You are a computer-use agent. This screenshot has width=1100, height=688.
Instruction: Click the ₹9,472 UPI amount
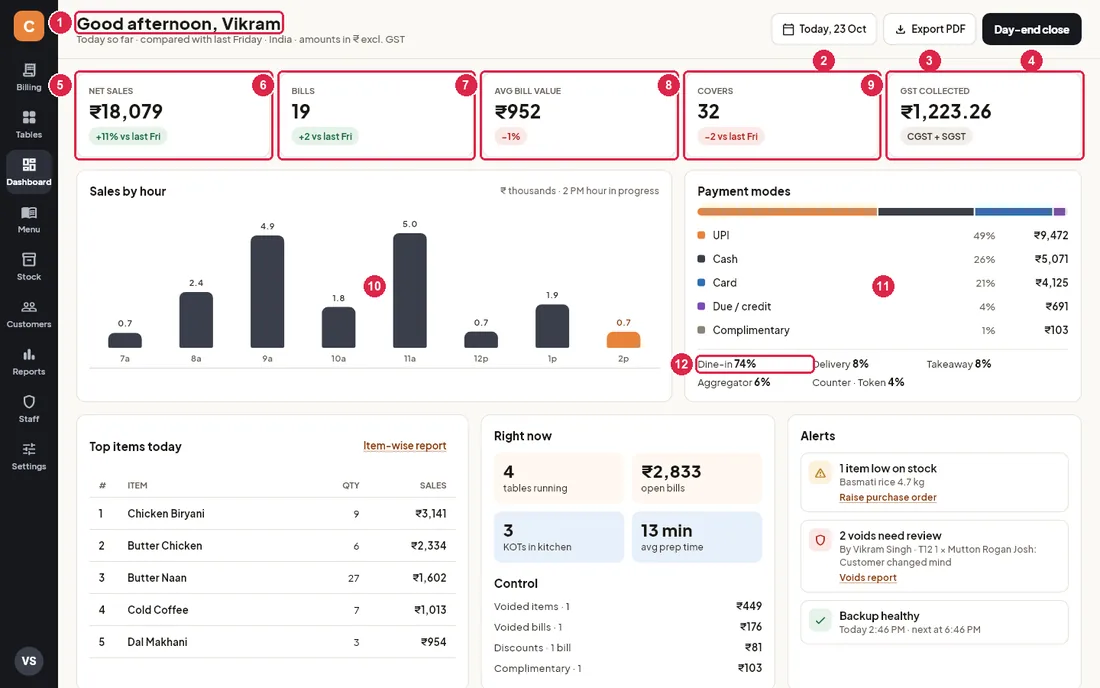1051,235
